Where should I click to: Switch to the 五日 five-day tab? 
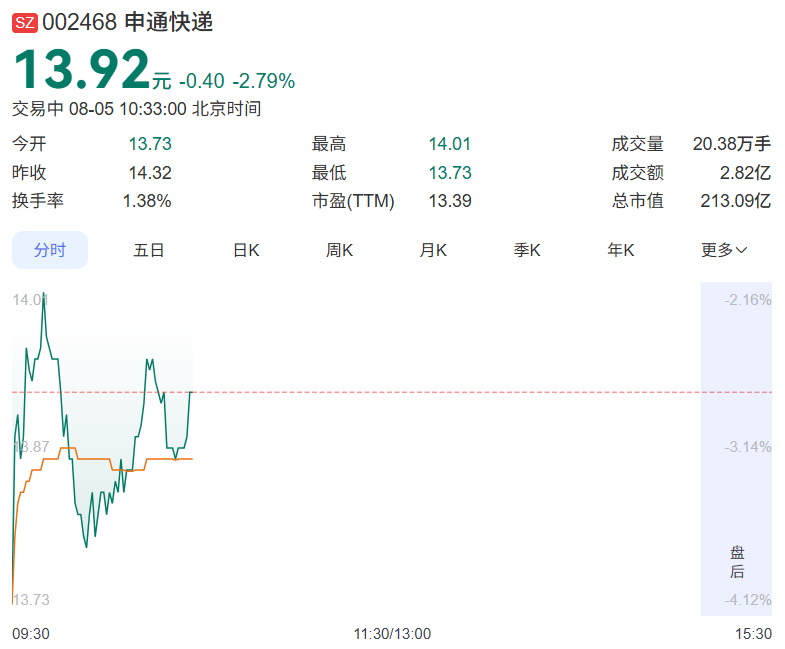click(x=148, y=250)
